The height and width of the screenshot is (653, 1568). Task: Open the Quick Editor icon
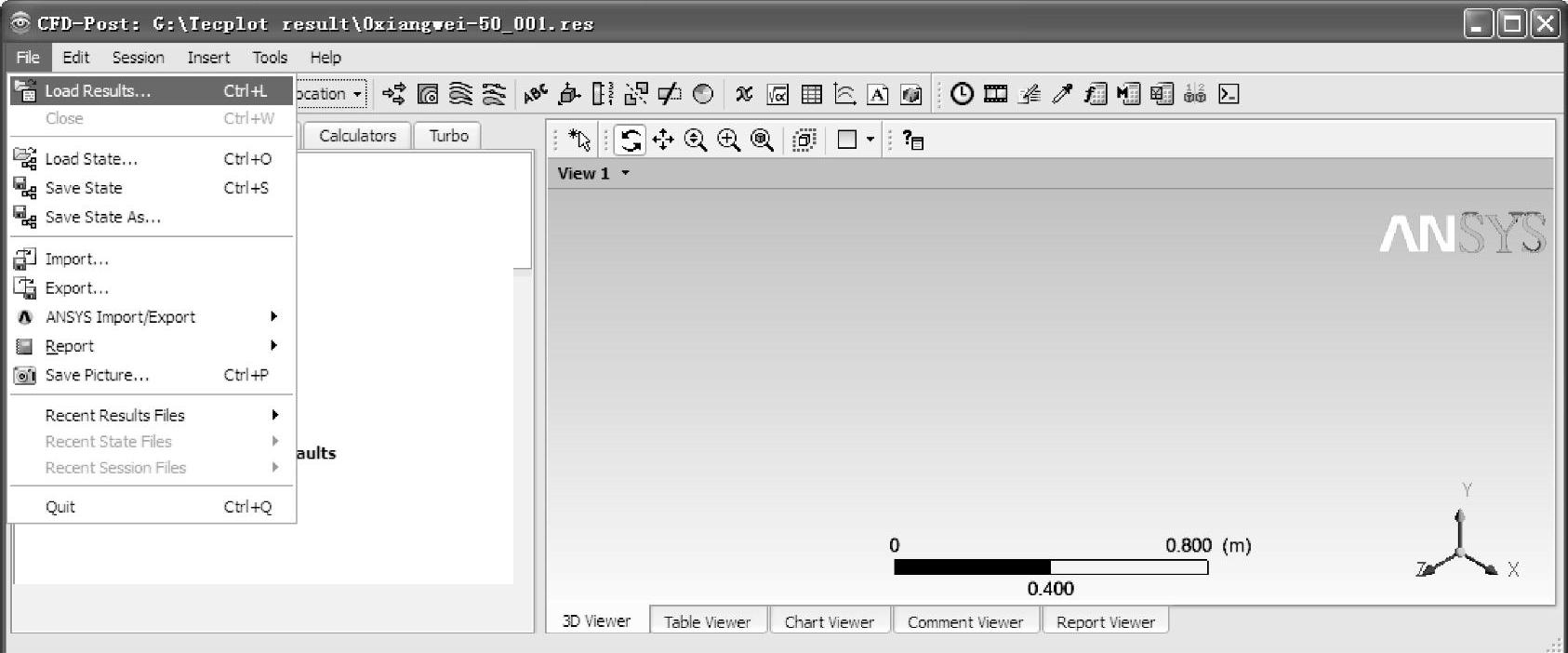1029,94
